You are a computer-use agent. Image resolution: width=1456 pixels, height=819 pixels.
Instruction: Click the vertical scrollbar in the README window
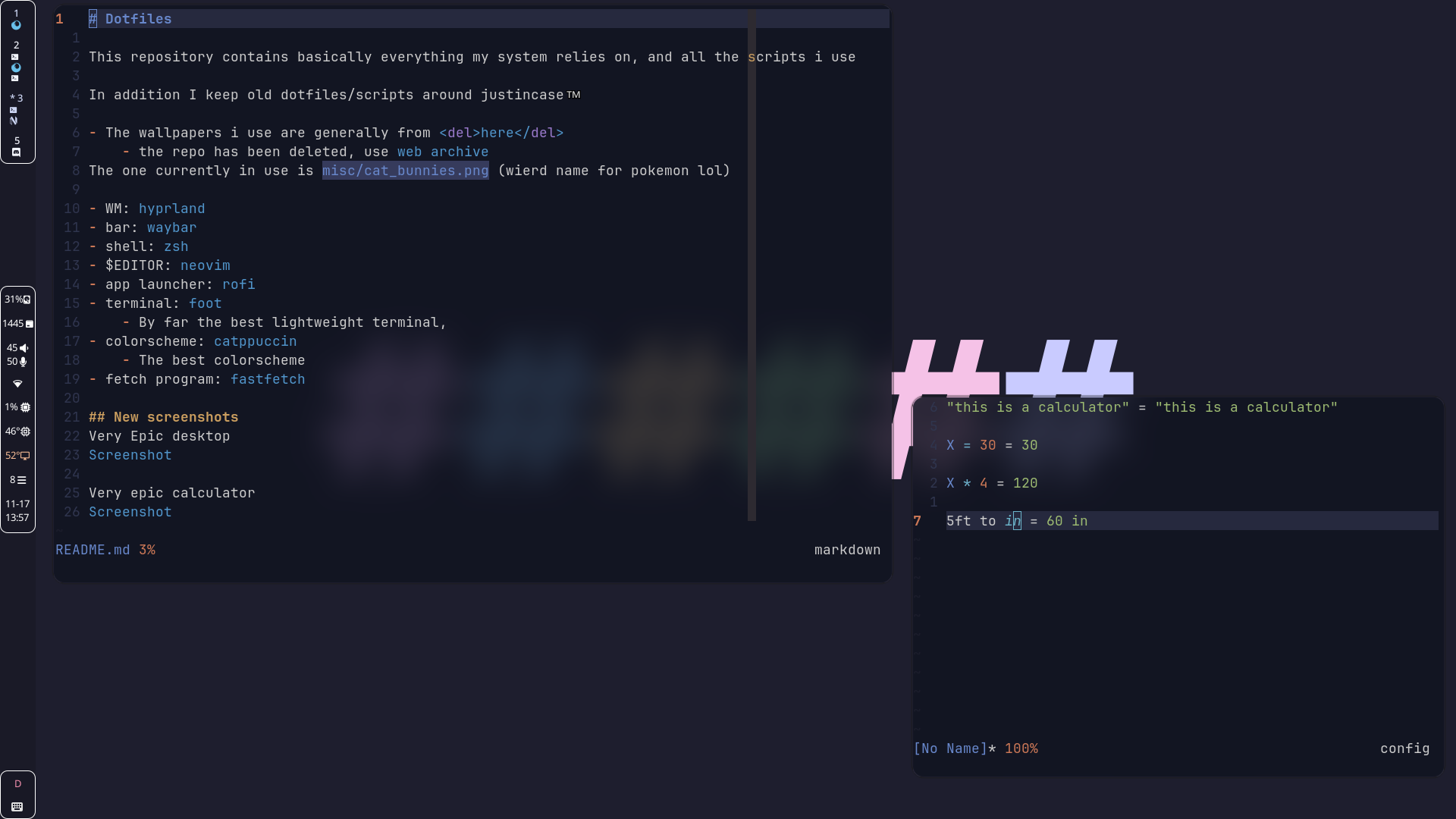click(x=752, y=265)
